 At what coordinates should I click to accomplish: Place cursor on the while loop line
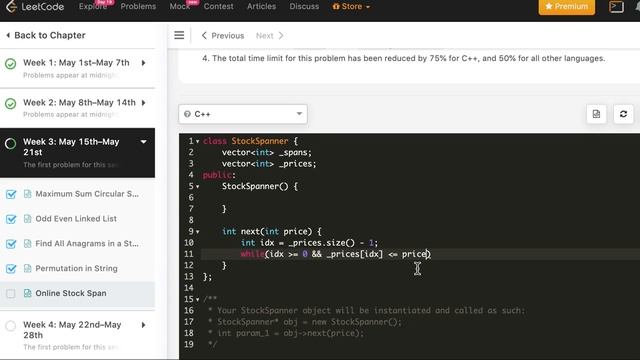pos(409,254)
